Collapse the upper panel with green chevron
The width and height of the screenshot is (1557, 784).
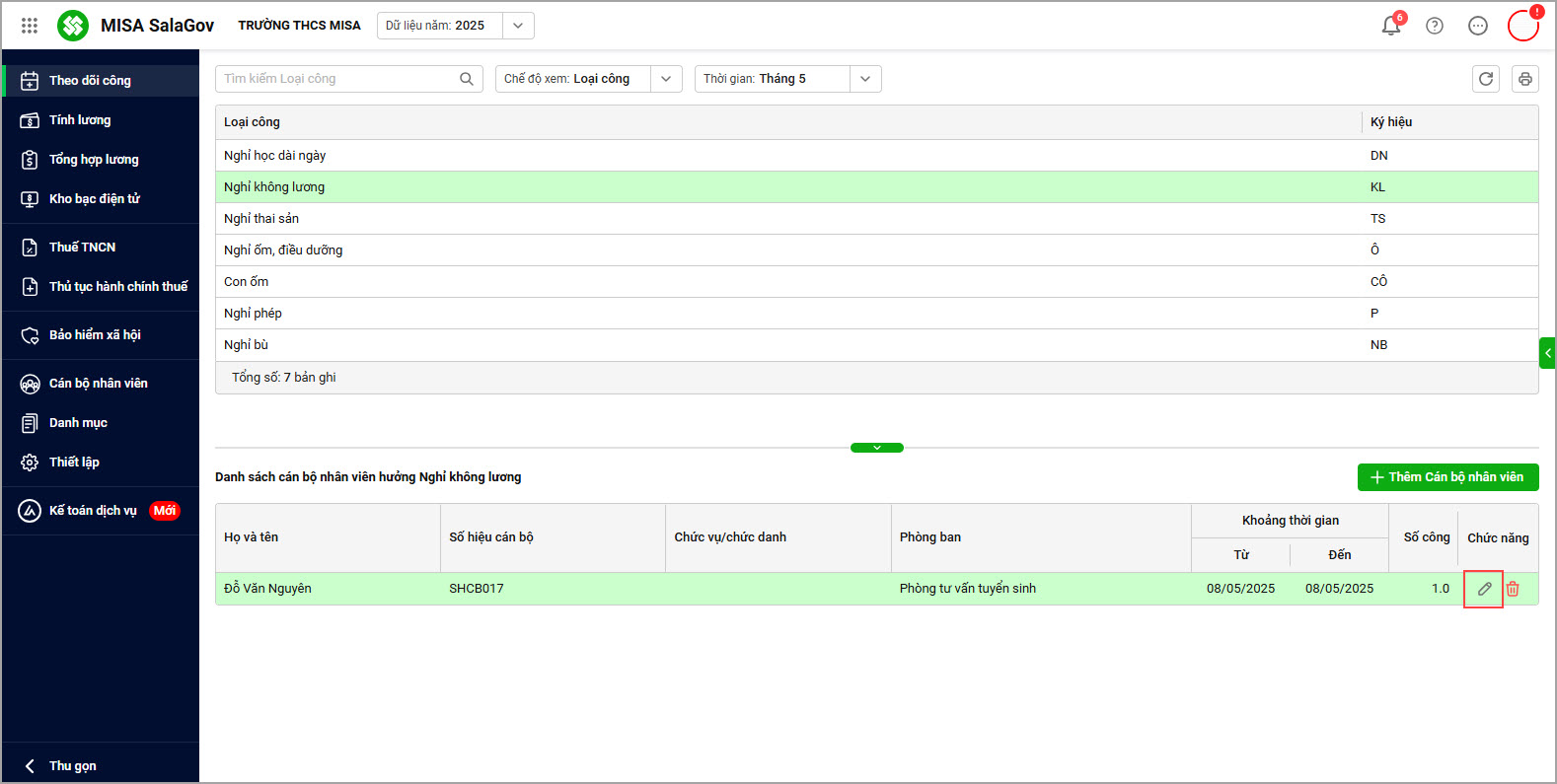(x=877, y=448)
